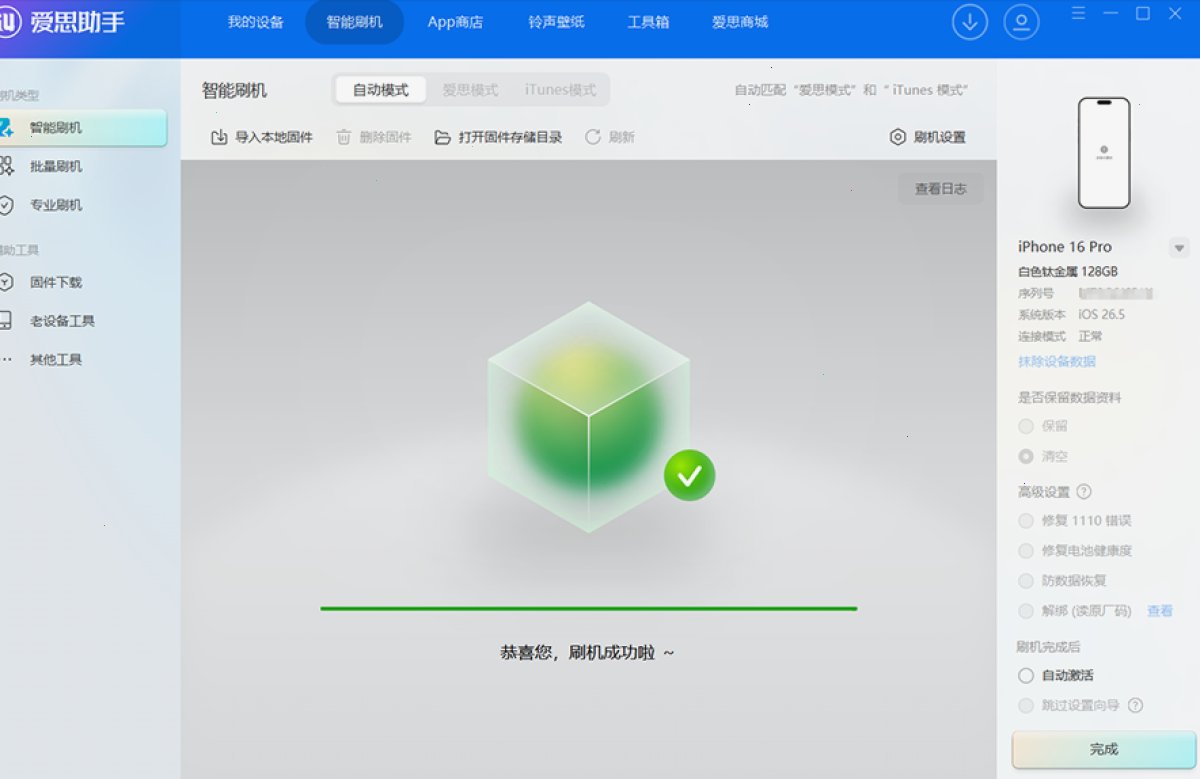Switch to 爱思模式 flash mode
The width and height of the screenshot is (1200, 779).
[x=470, y=90]
